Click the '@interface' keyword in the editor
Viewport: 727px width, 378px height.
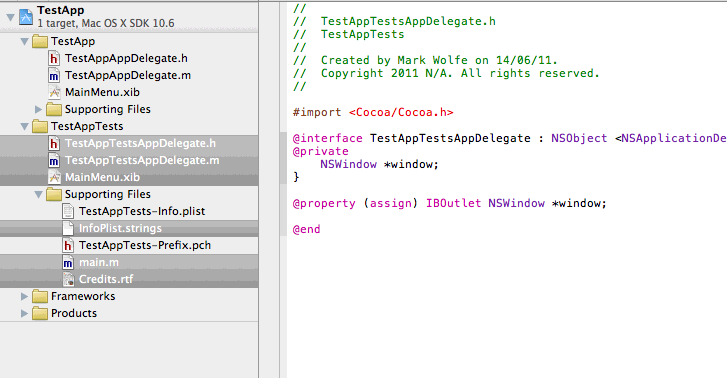[327, 138]
